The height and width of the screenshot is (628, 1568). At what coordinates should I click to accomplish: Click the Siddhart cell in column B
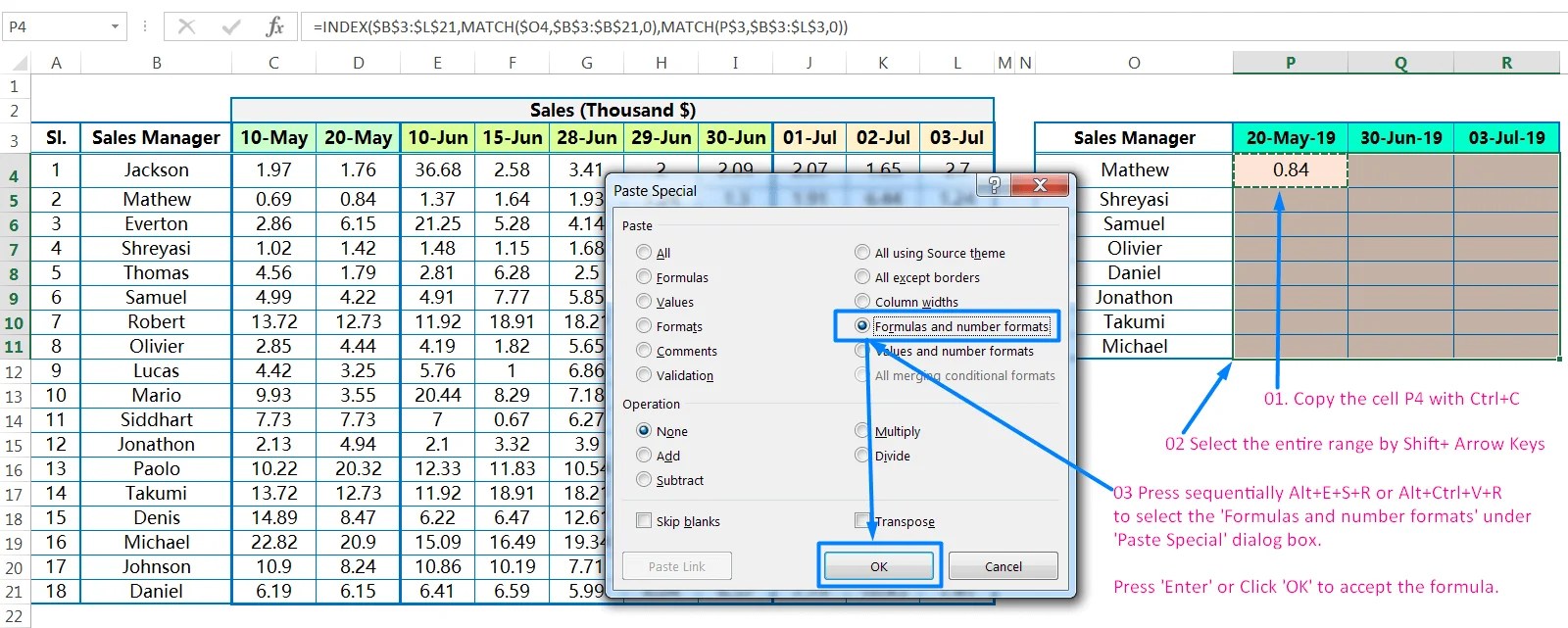tap(156, 419)
